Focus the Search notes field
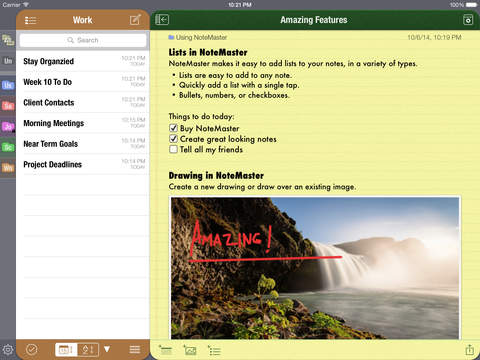 tap(83, 40)
